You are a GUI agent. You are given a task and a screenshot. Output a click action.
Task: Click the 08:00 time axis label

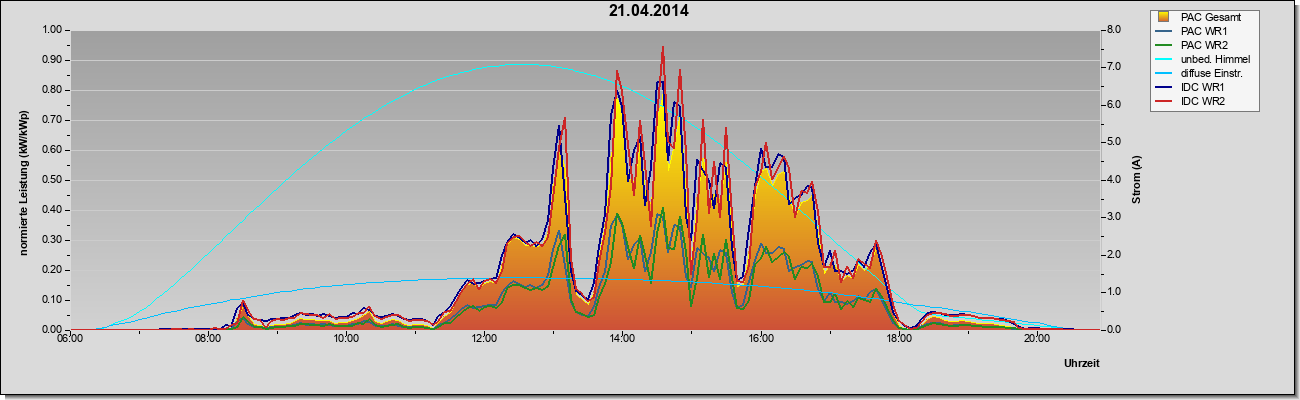click(x=208, y=339)
